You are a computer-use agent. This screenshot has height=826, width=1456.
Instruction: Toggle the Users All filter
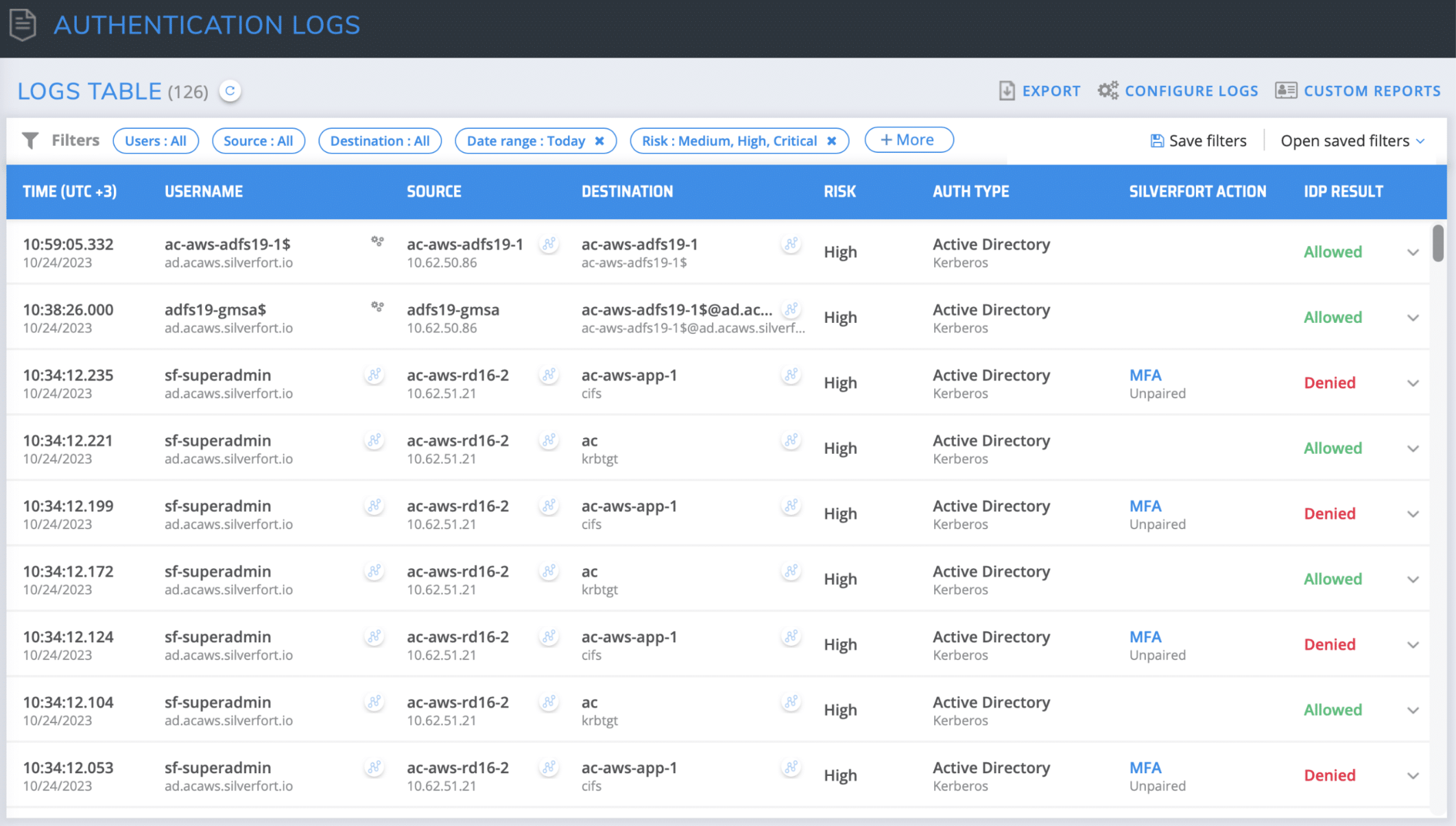click(x=154, y=139)
